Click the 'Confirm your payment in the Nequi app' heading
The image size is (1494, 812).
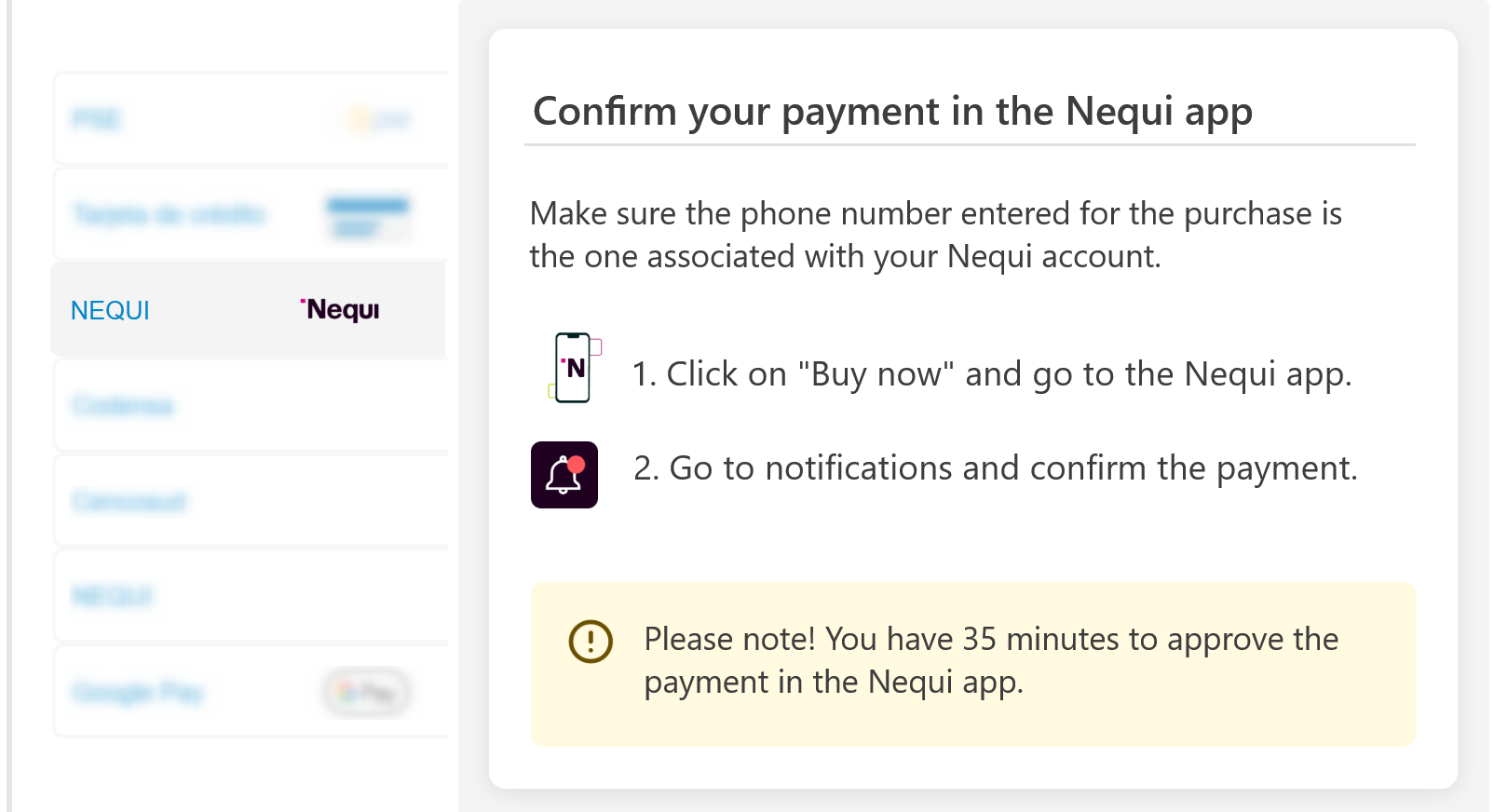(892, 112)
